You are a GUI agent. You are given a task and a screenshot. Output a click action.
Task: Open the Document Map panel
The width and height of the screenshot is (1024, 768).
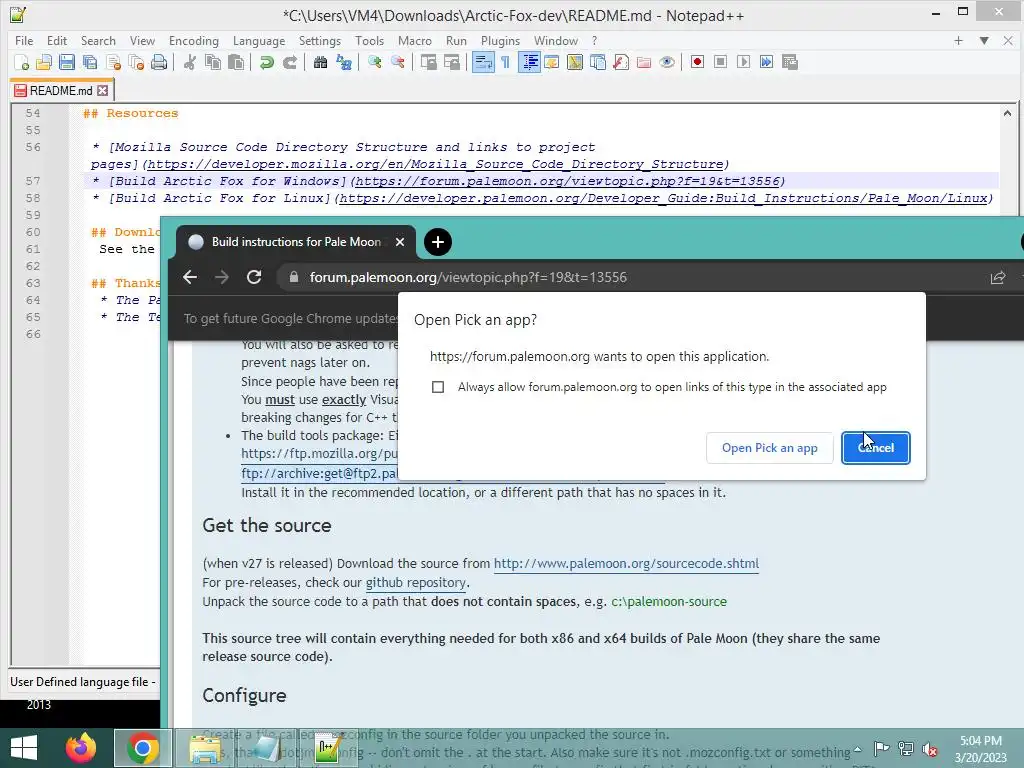point(575,62)
